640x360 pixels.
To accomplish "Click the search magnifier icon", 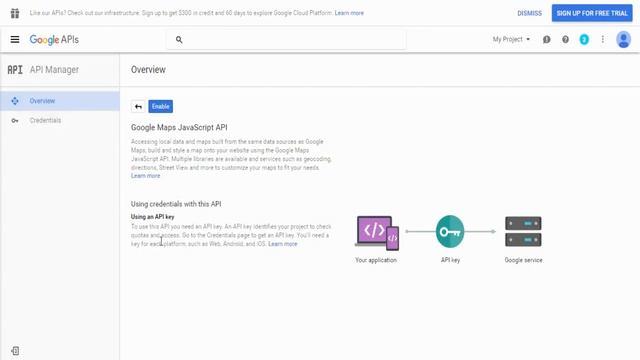I will pyautogui.click(x=179, y=40).
